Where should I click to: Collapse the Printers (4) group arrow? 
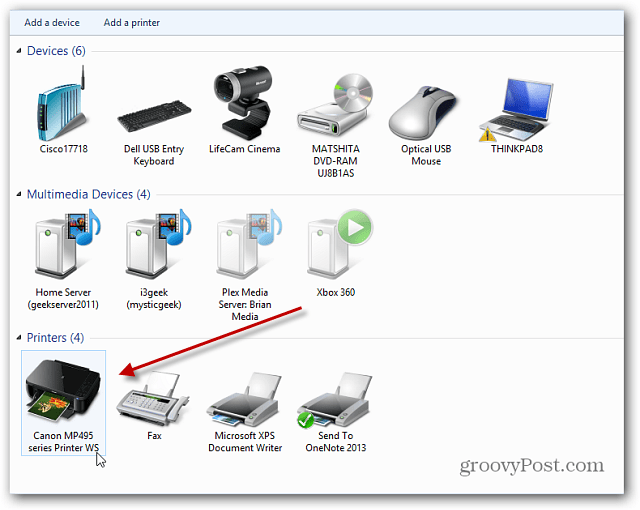point(19,337)
